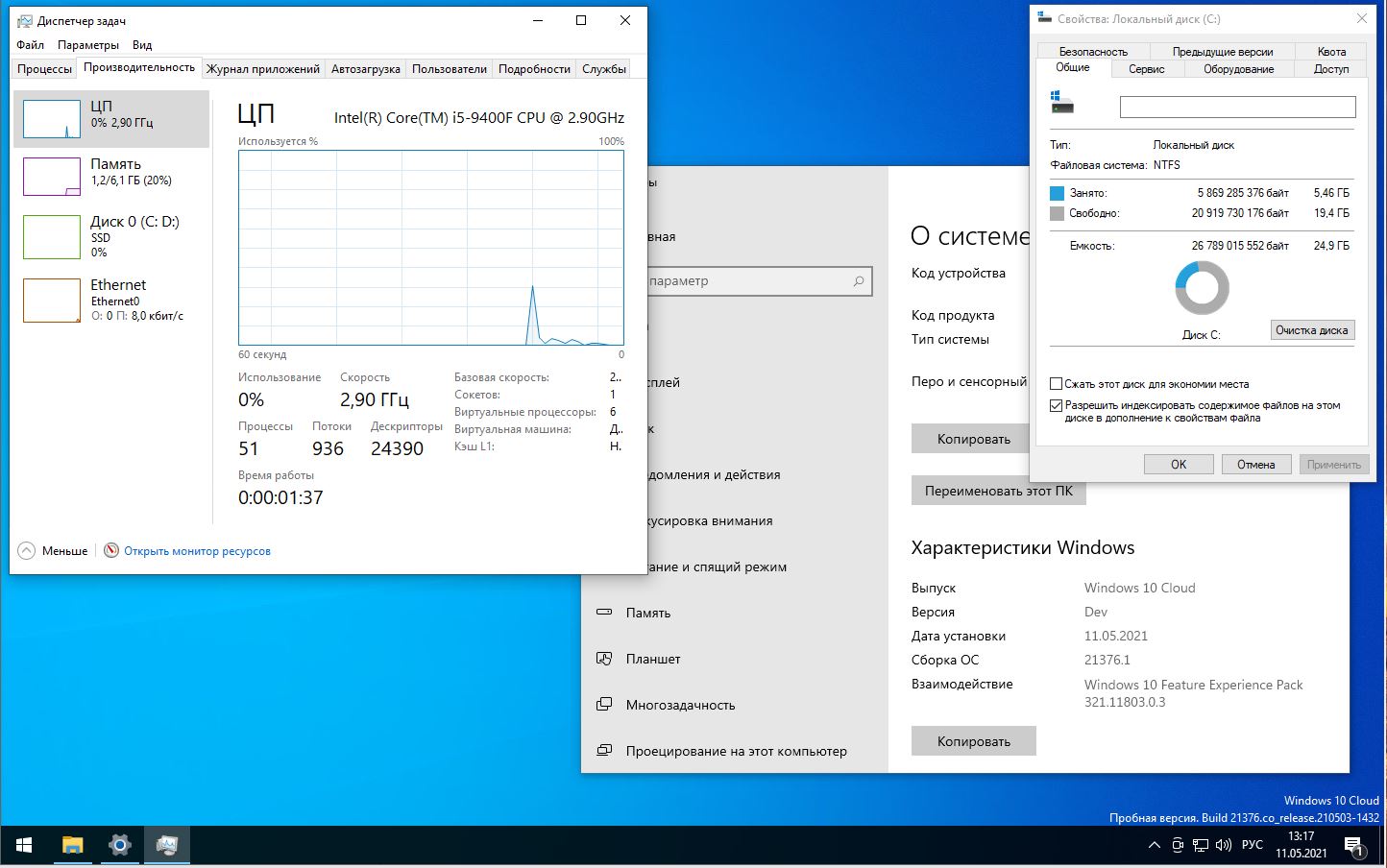Switch to the Процессы tab
This screenshot has height=868, width=1387.
click(x=44, y=69)
